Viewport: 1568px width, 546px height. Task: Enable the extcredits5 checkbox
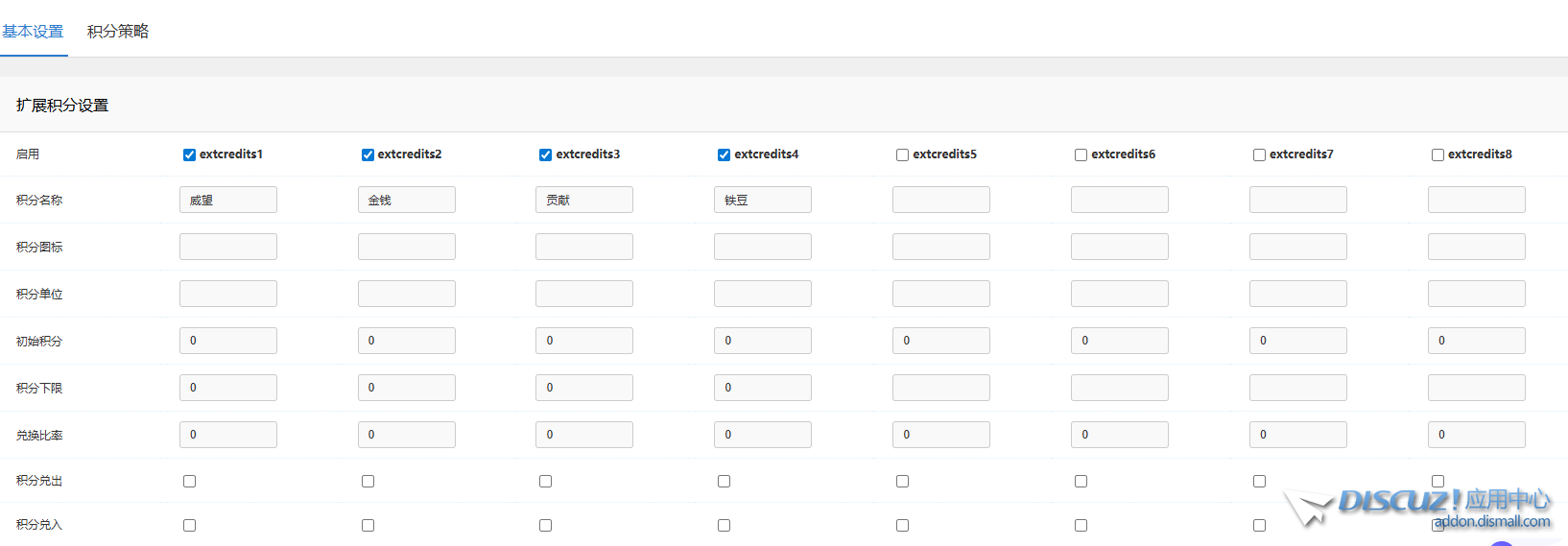pyautogui.click(x=902, y=154)
